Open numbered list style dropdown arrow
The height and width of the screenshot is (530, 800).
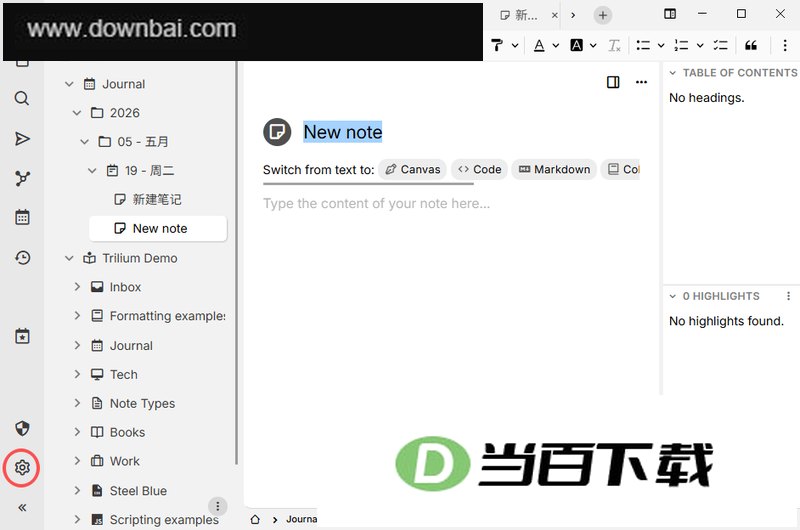click(700, 45)
